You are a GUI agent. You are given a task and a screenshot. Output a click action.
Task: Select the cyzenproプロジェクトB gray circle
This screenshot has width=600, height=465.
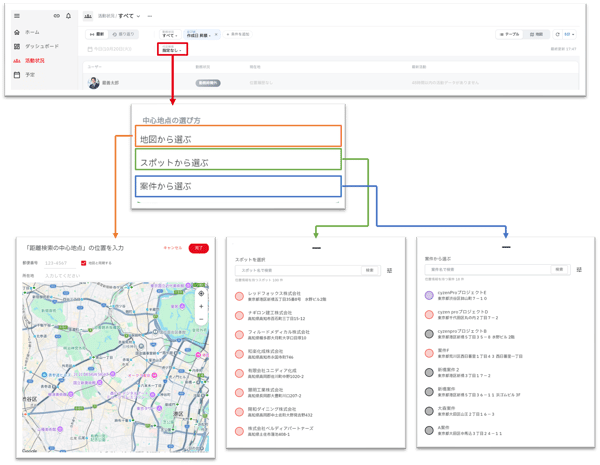tap(429, 334)
